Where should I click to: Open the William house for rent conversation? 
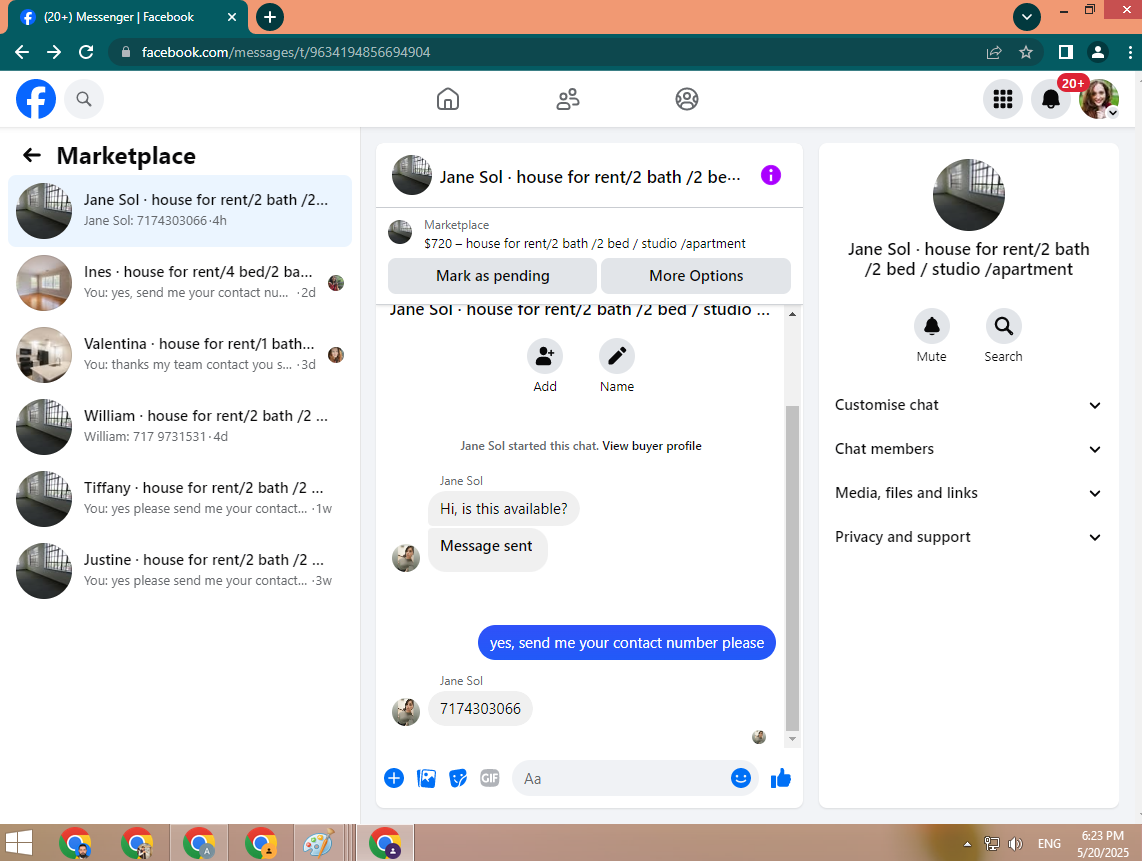tap(180, 427)
